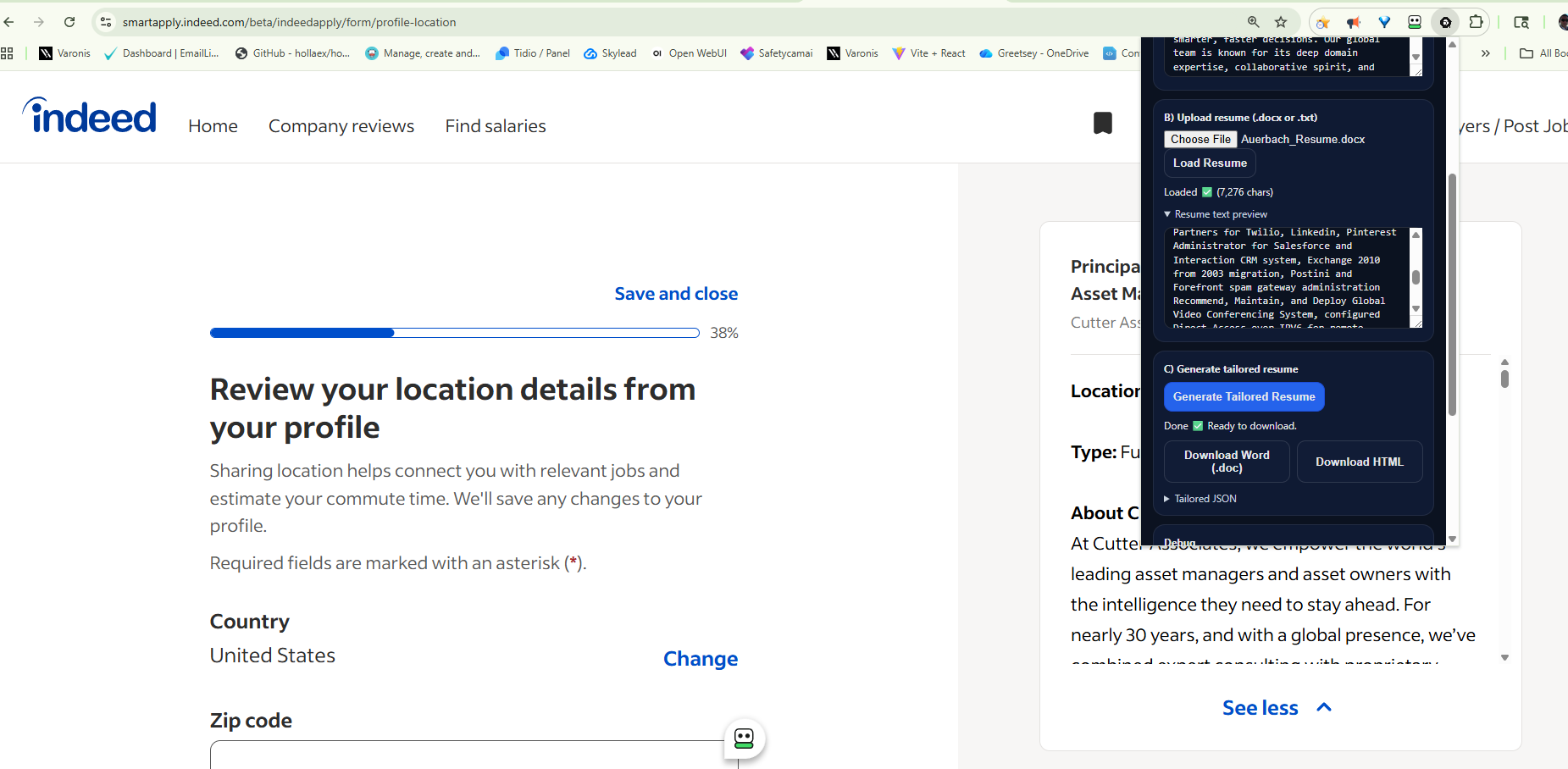
Task: Collapse the Resume text preview section
Action: [x=1216, y=214]
